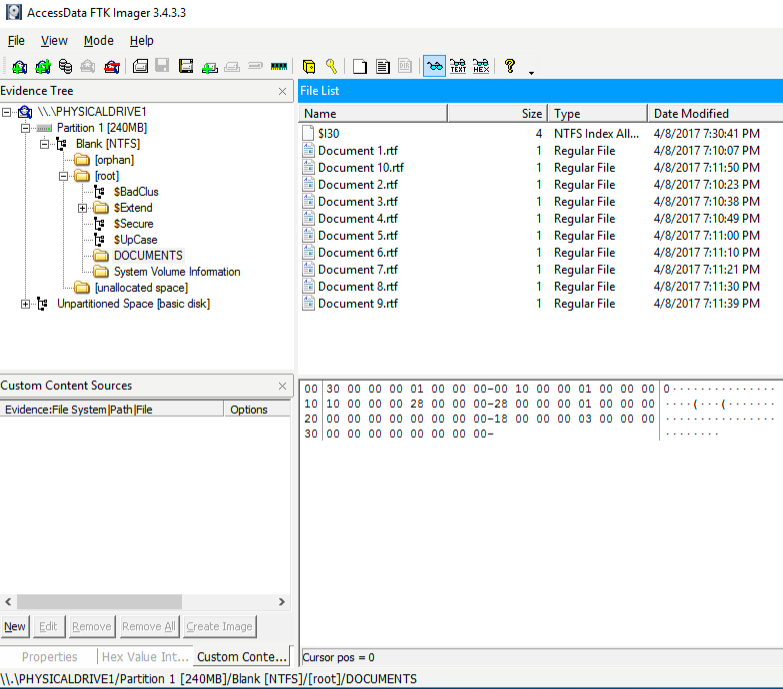Toggle automatic file view glasses icon
Image resolution: width=783 pixels, height=689 pixels.
coord(435,67)
